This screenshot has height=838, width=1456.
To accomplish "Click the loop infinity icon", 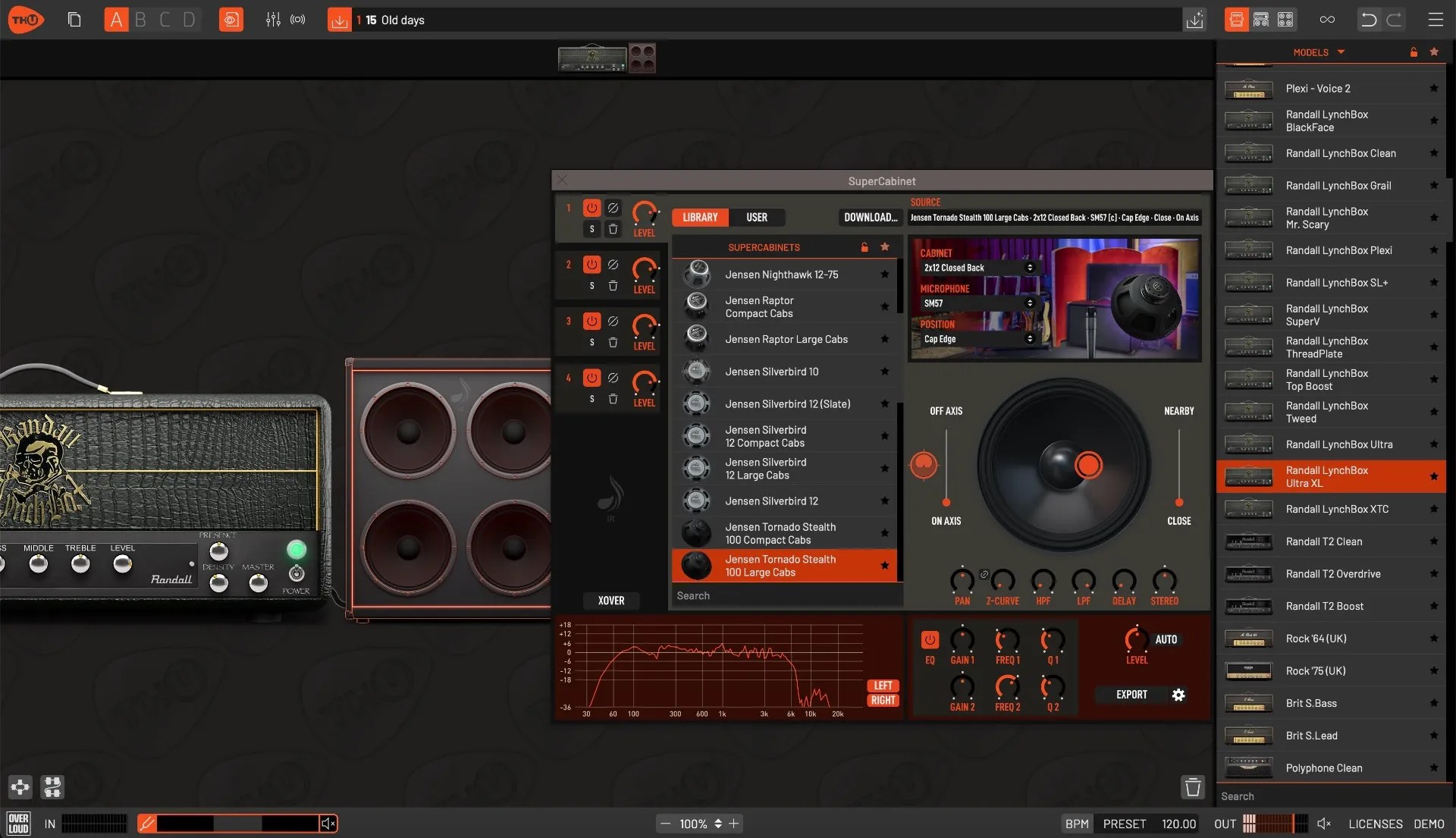I will 1327,20.
